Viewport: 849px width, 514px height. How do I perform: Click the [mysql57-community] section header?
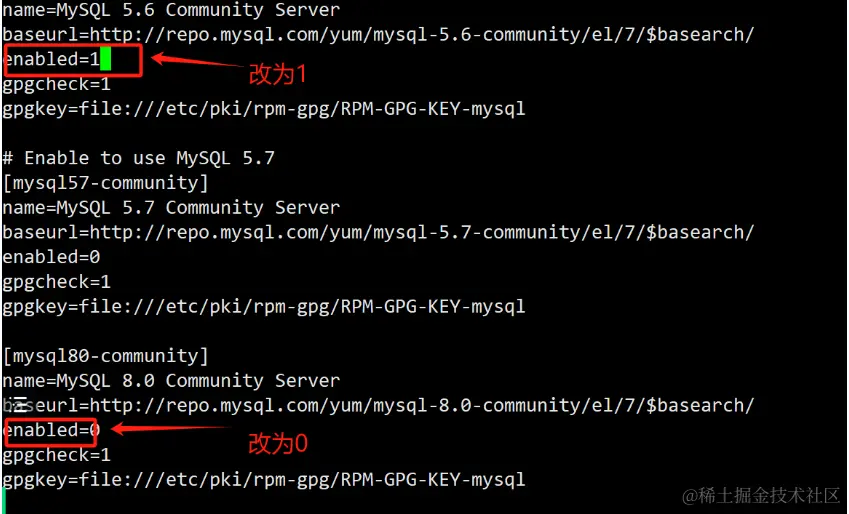106,183
